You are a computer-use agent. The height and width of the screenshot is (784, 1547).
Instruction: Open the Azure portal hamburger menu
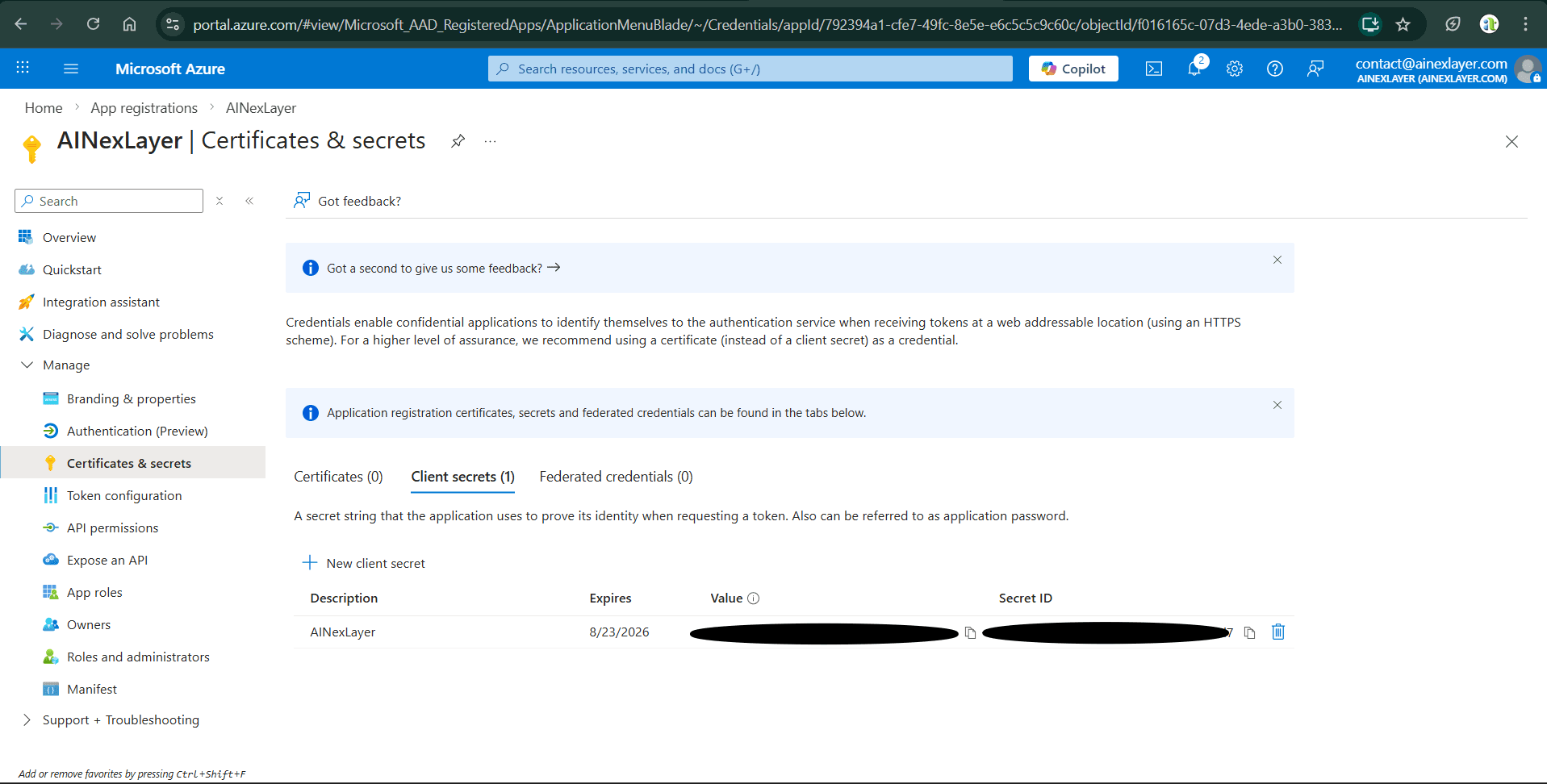point(71,69)
